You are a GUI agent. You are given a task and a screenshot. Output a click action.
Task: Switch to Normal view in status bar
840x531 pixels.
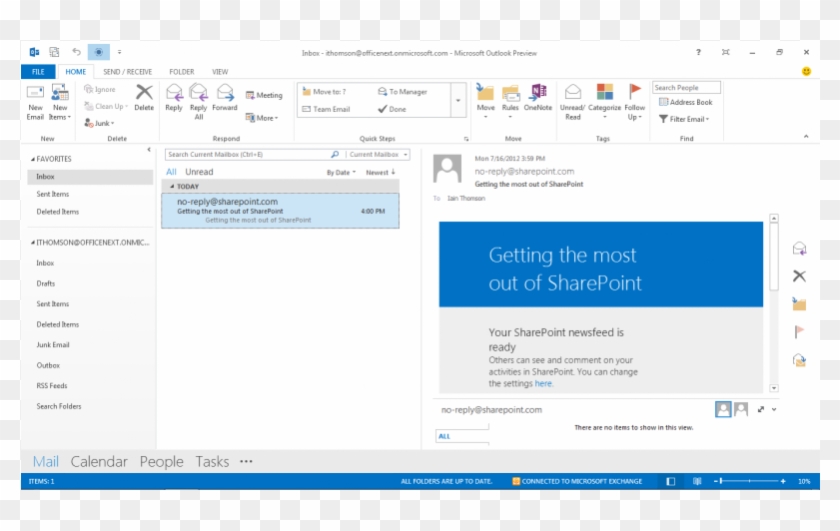coord(670,481)
